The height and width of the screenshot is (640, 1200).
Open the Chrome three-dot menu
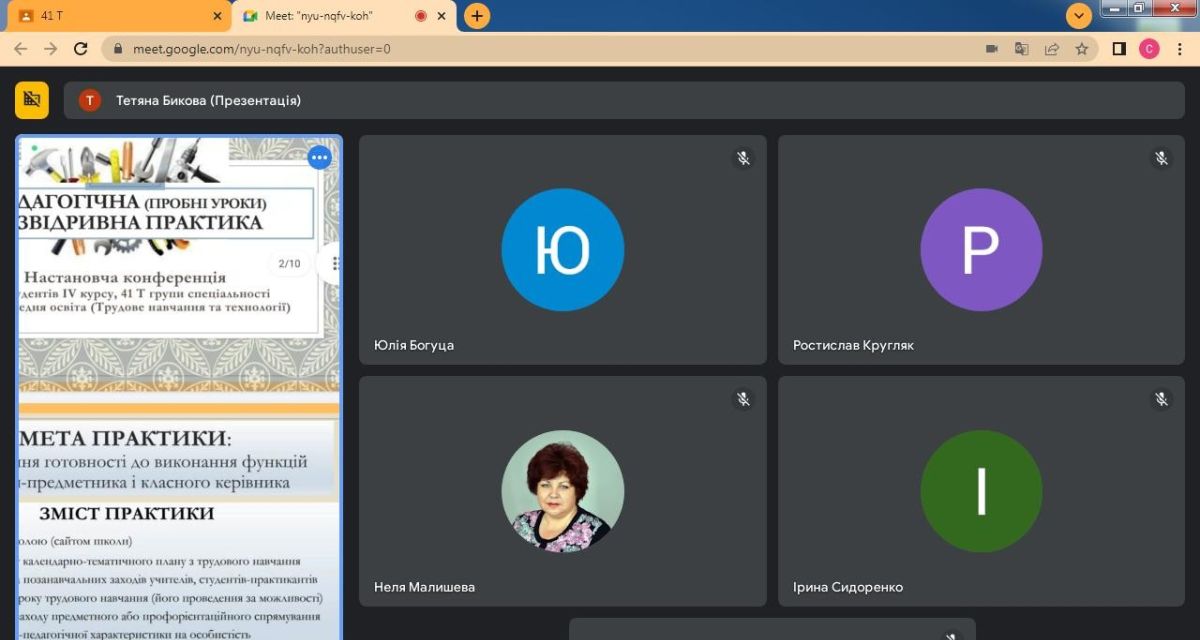click(x=1178, y=49)
